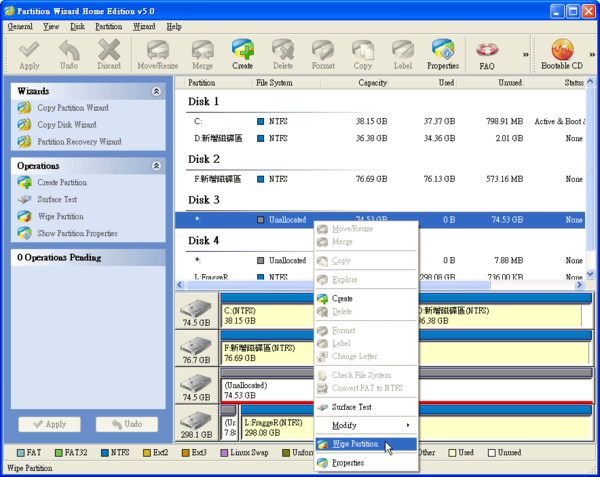Screen dimensions: 600x477
Task: Expand toolbar overflow chevron next to FAQ
Action: point(526,55)
